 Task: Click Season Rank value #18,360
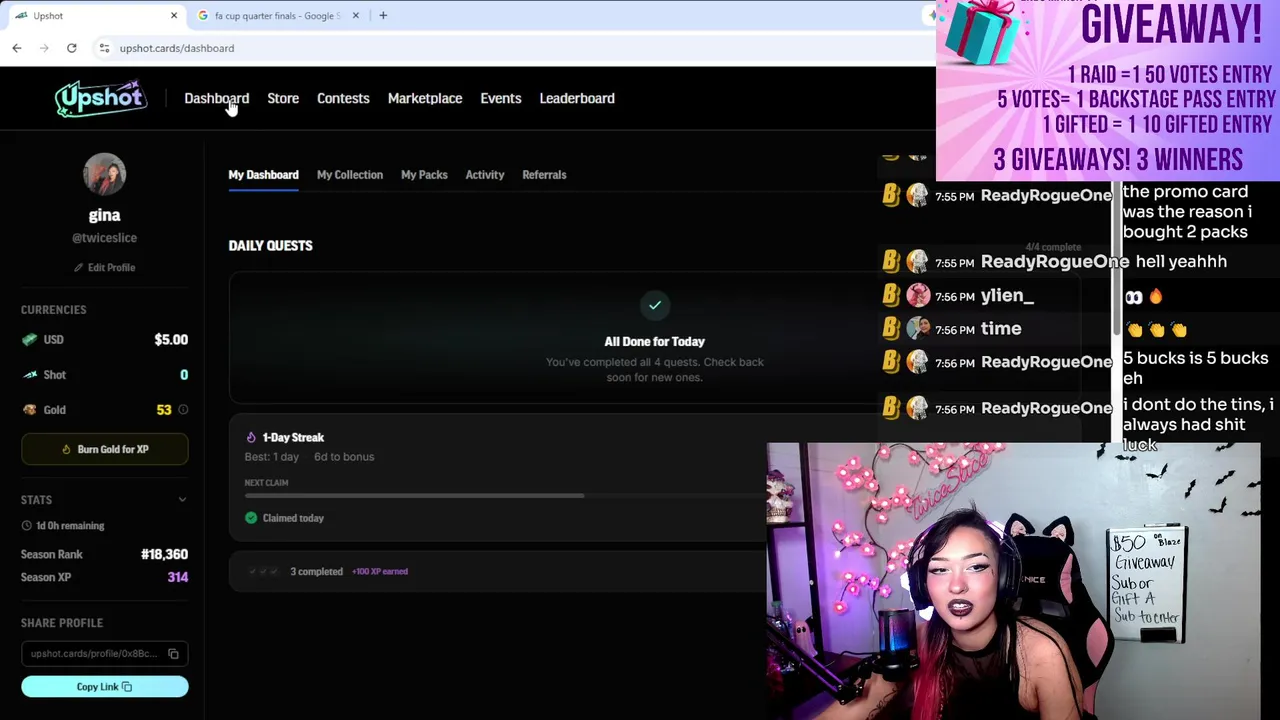tap(164, 554)
